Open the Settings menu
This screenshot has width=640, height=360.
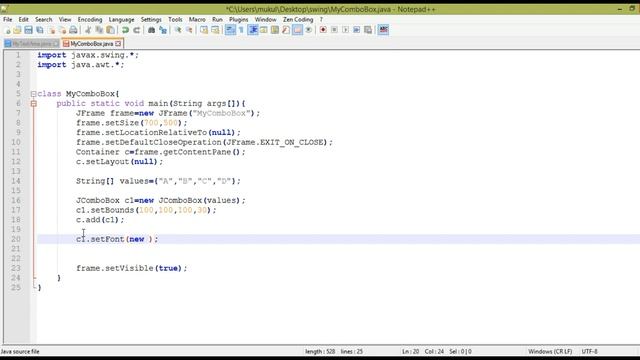pyautogui.click(x=151, y=19)
